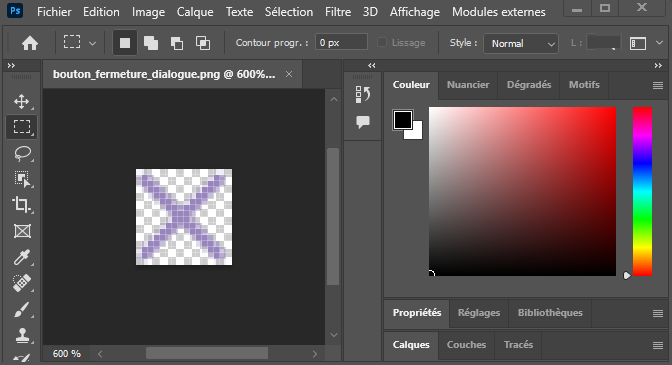Select the Eyedropper tool
Image resolution: width=672 pixels, height=365 pixels.
[x=21, y=257]
